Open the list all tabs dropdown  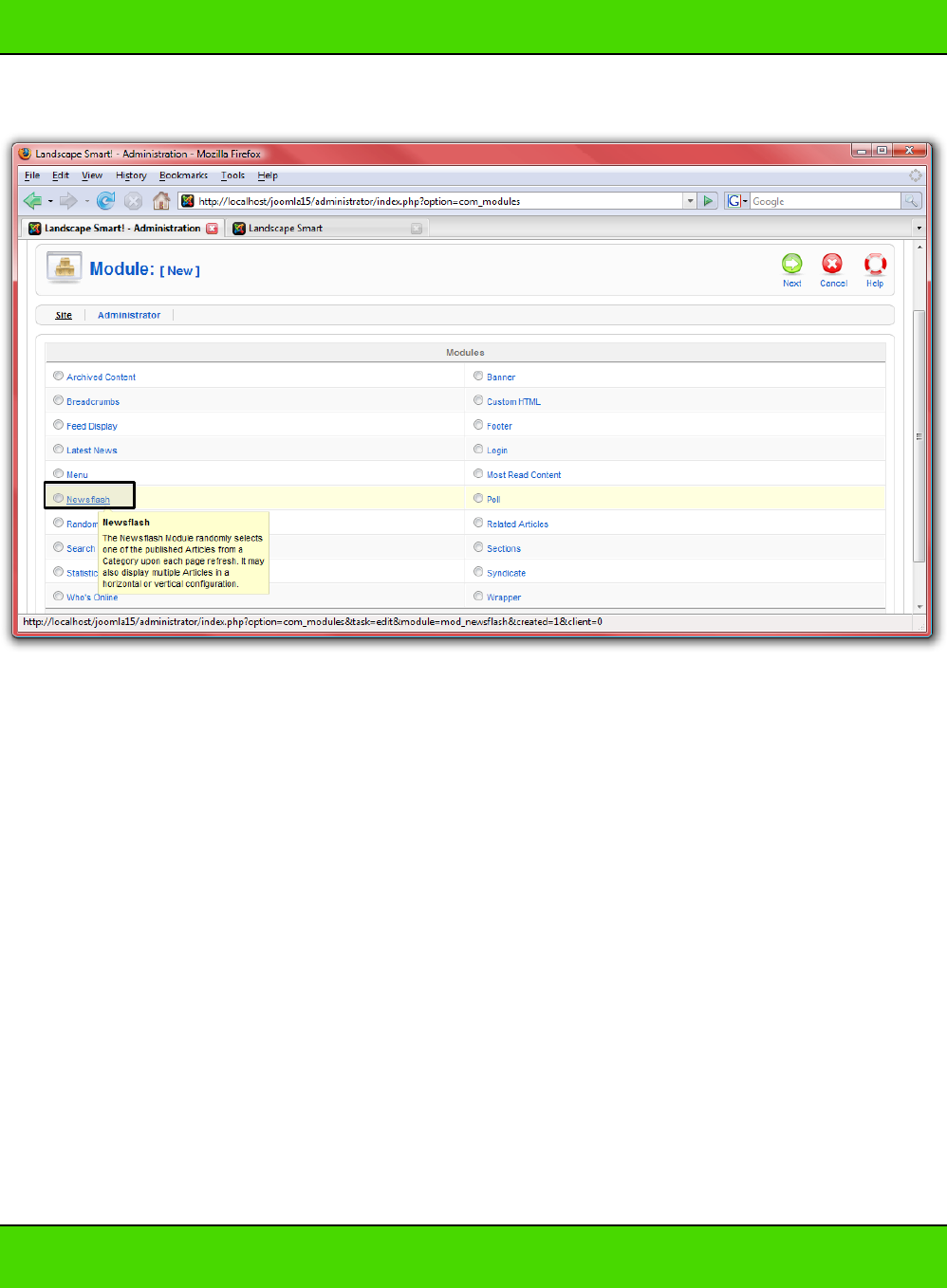click(x=919, y=229)
